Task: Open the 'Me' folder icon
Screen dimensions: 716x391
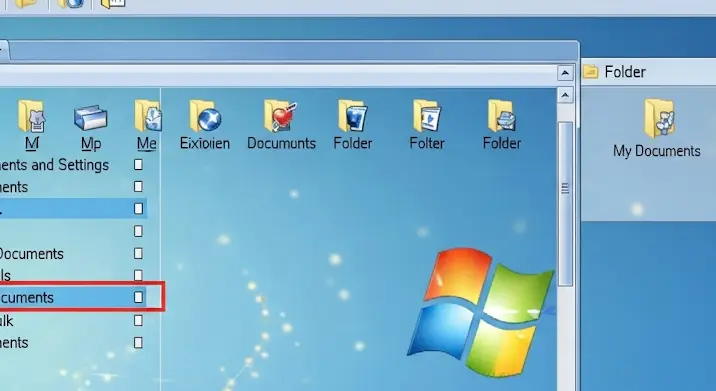Action: pos(147,116)
